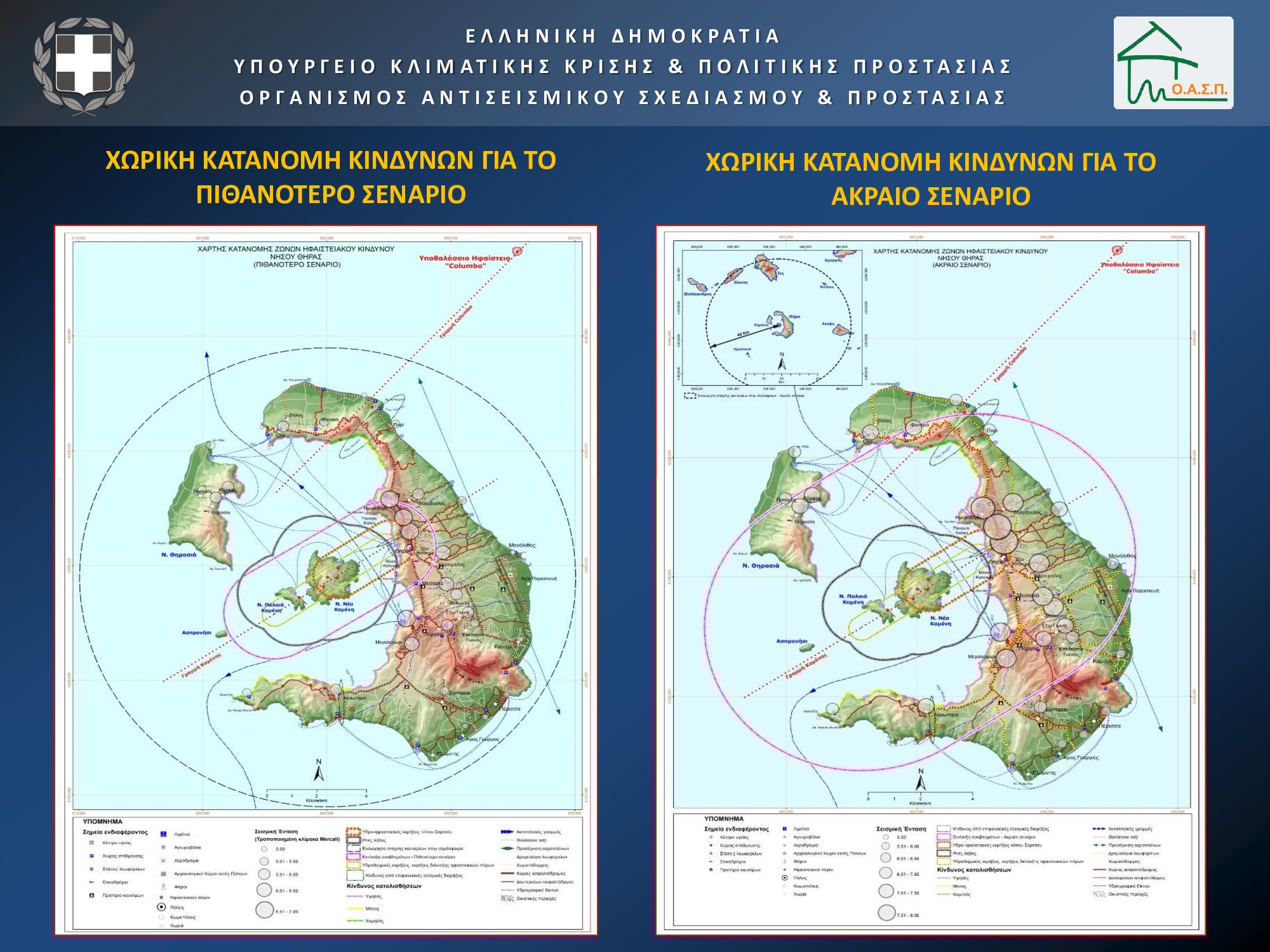Click Ν. Νέα Καμένη label in ΠΙΘΑΝΟΤΕΡΟ map
Viewport: 1270px width, 952px height.
[x=344, y=606]
